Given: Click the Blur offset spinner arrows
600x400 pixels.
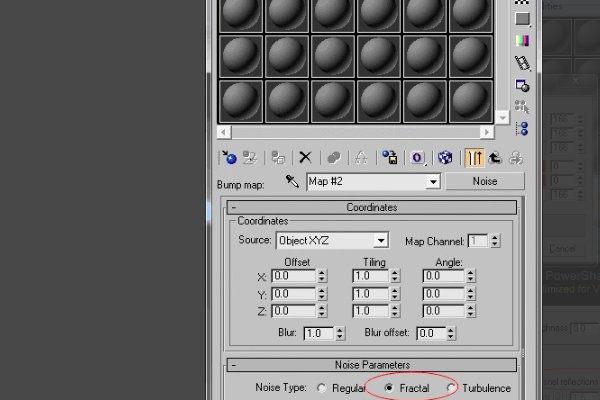Looking at the screenshot, I should [451, 333].
